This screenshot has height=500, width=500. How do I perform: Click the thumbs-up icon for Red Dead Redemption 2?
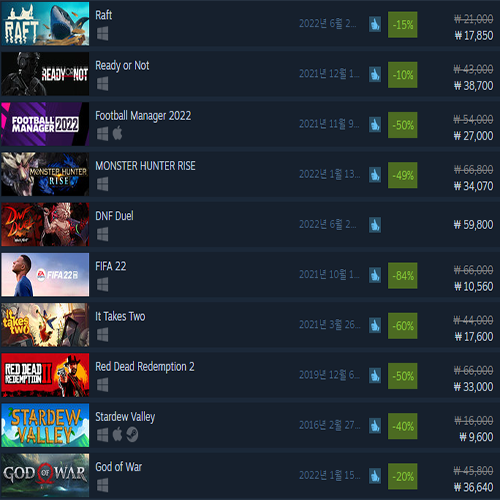(375, 376)
